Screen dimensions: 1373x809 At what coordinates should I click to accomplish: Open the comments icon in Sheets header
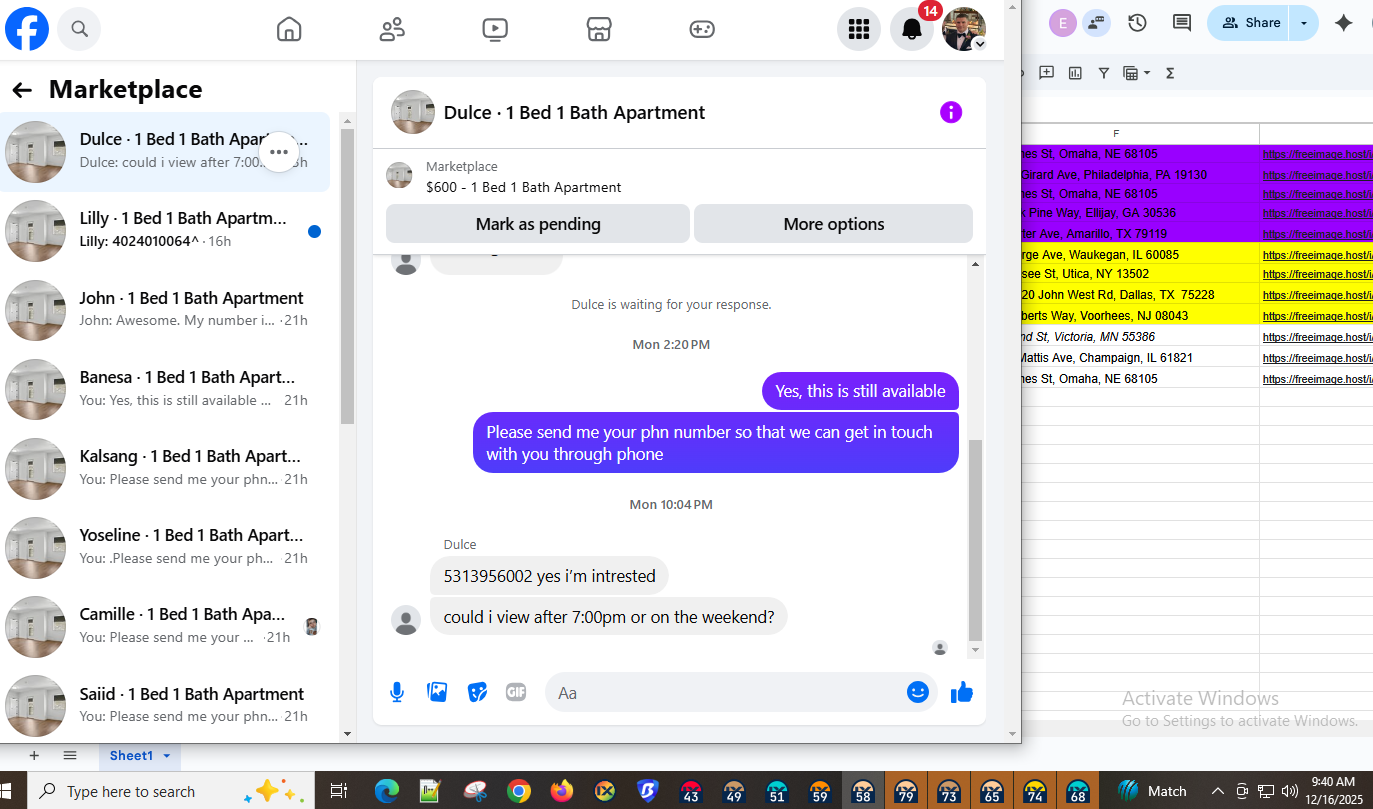[x=1182, y=22]
